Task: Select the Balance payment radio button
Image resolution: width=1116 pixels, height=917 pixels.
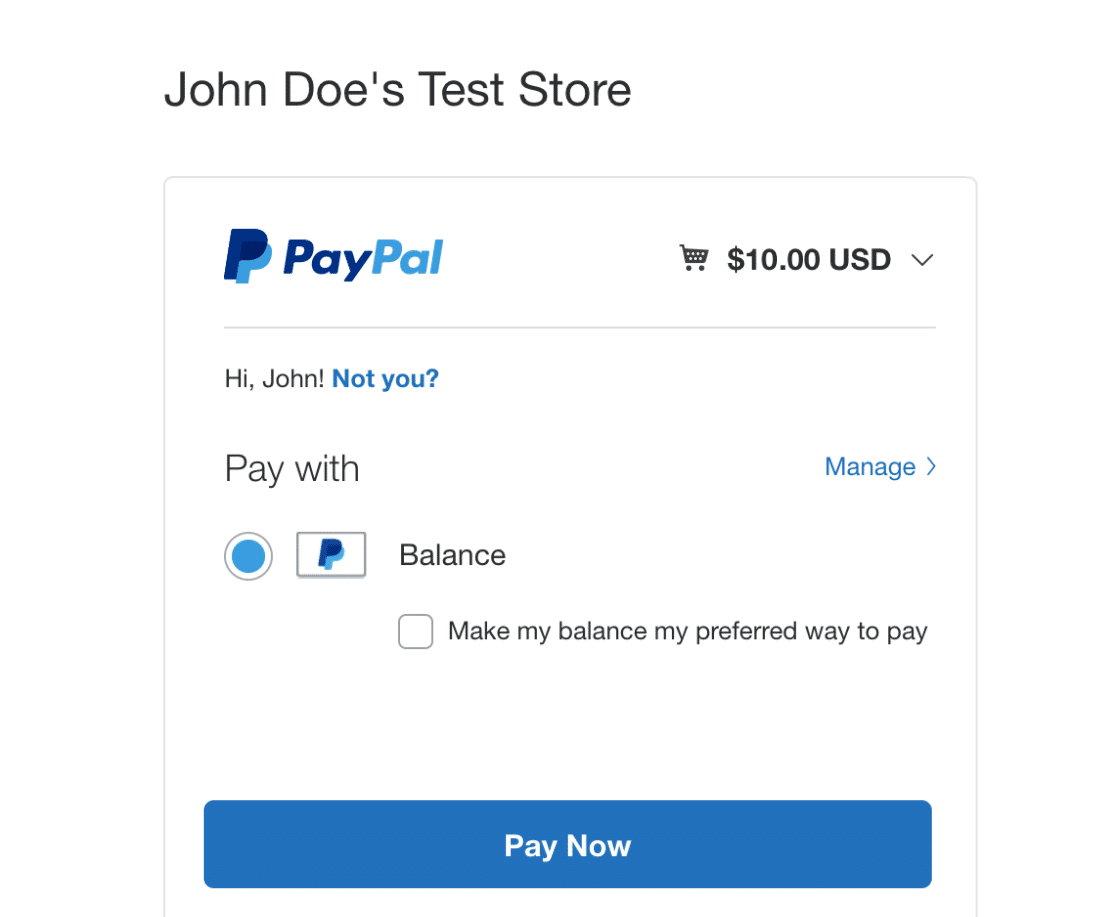Action: pos(248,555)
